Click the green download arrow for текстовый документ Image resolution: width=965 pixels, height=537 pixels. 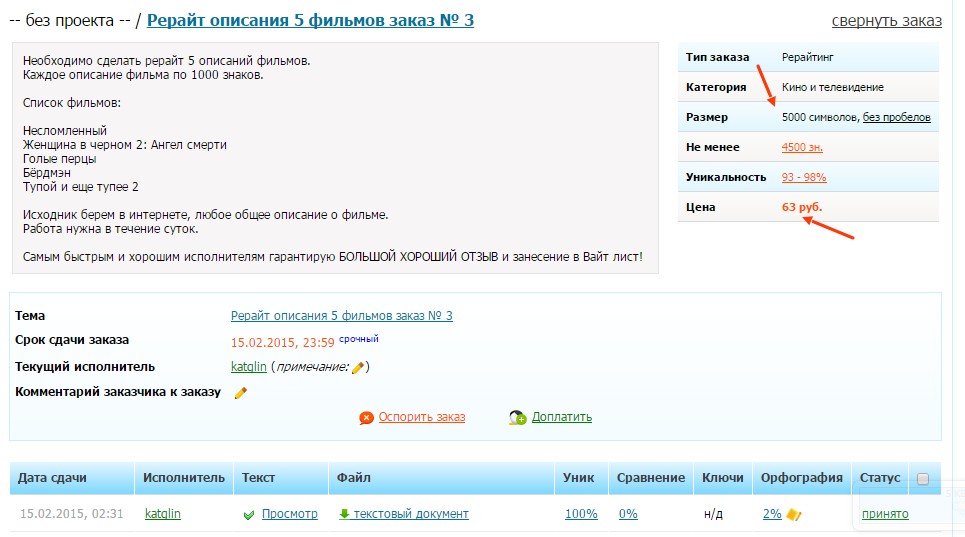(344, 514)
